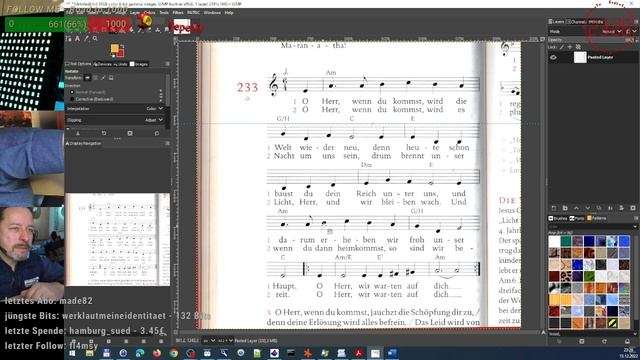
Task: Duplicate the current layer
Action: (599, 208)
